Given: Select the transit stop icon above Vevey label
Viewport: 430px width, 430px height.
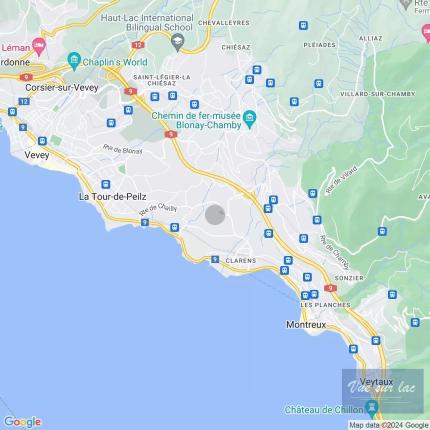Looking at the screenshot, I should coord(42,141).
